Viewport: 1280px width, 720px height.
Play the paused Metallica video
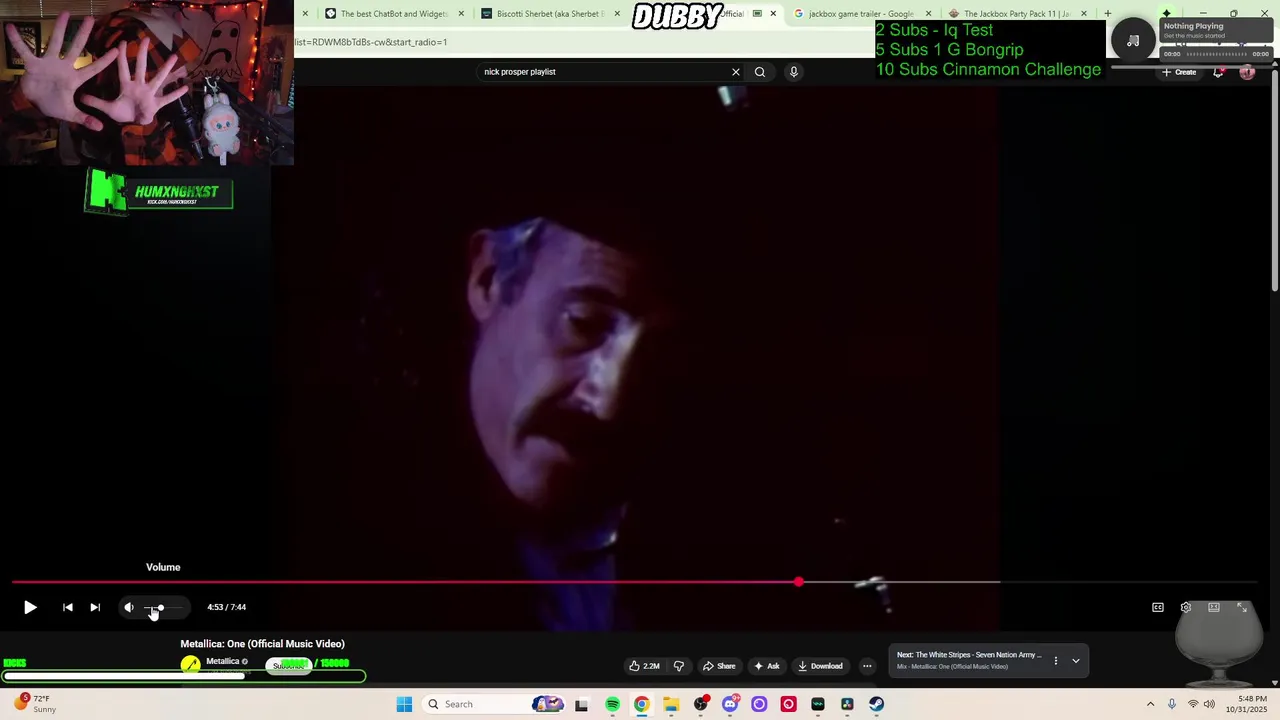[30, 607]
